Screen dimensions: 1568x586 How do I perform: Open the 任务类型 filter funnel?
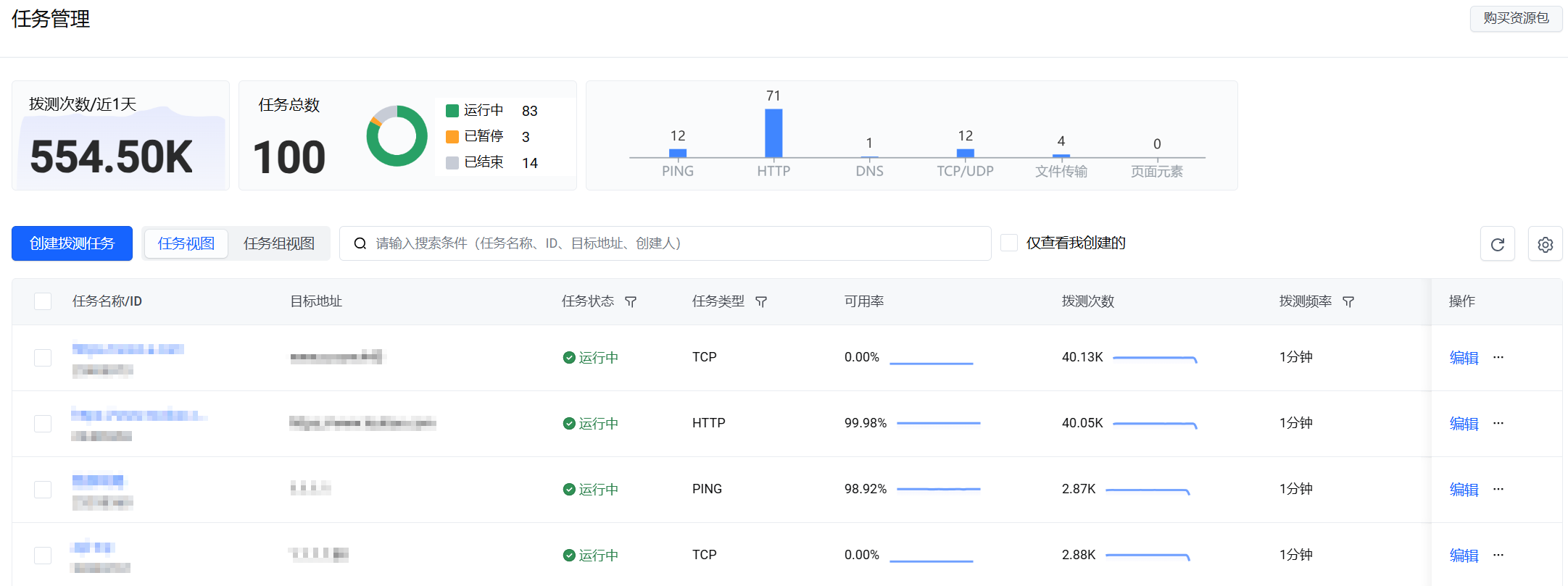[761, 301]
